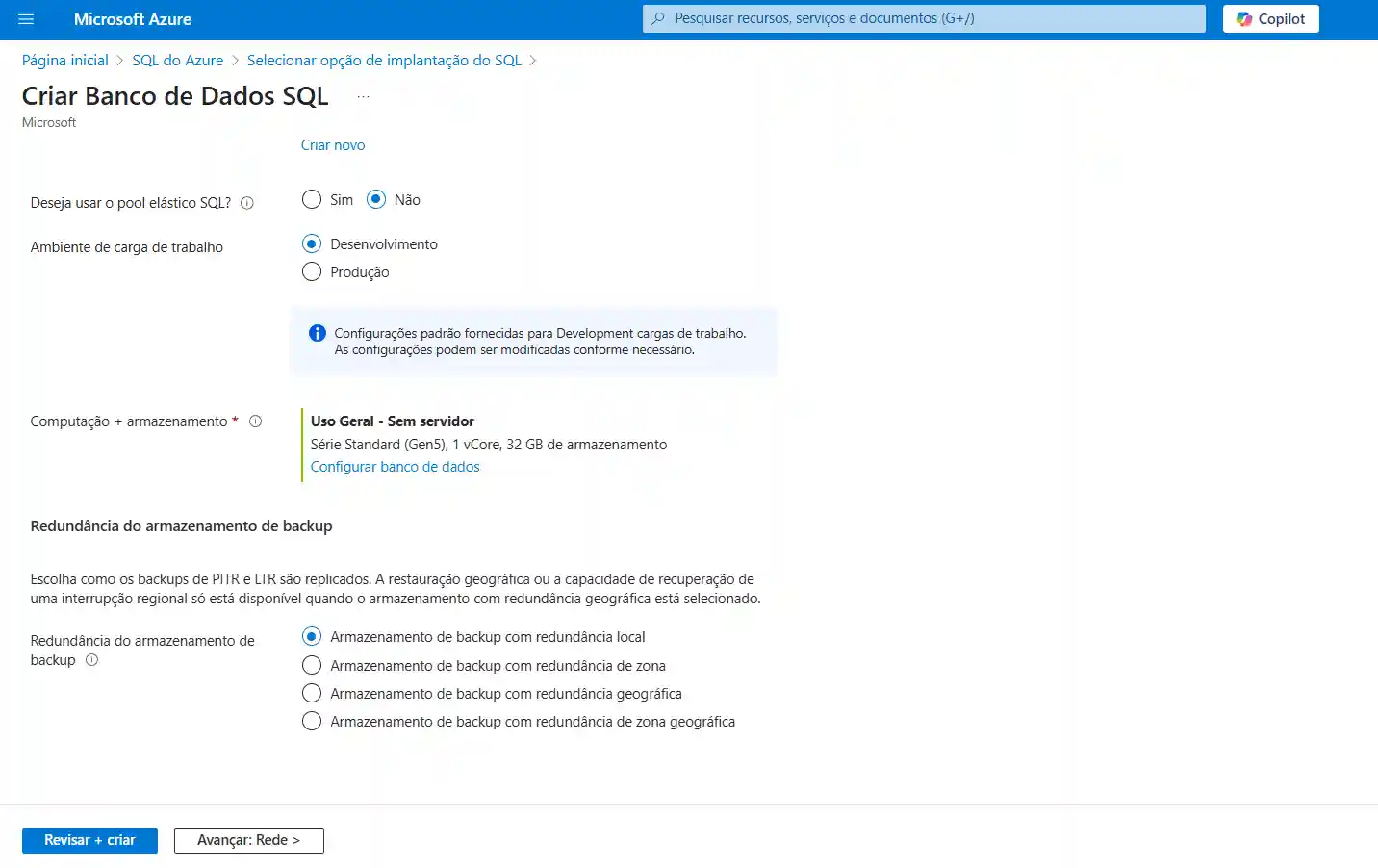This screenshot has width=1378, height=868.
Task: Click info icon next to elastic pool question
Action: tap(247, 203)
